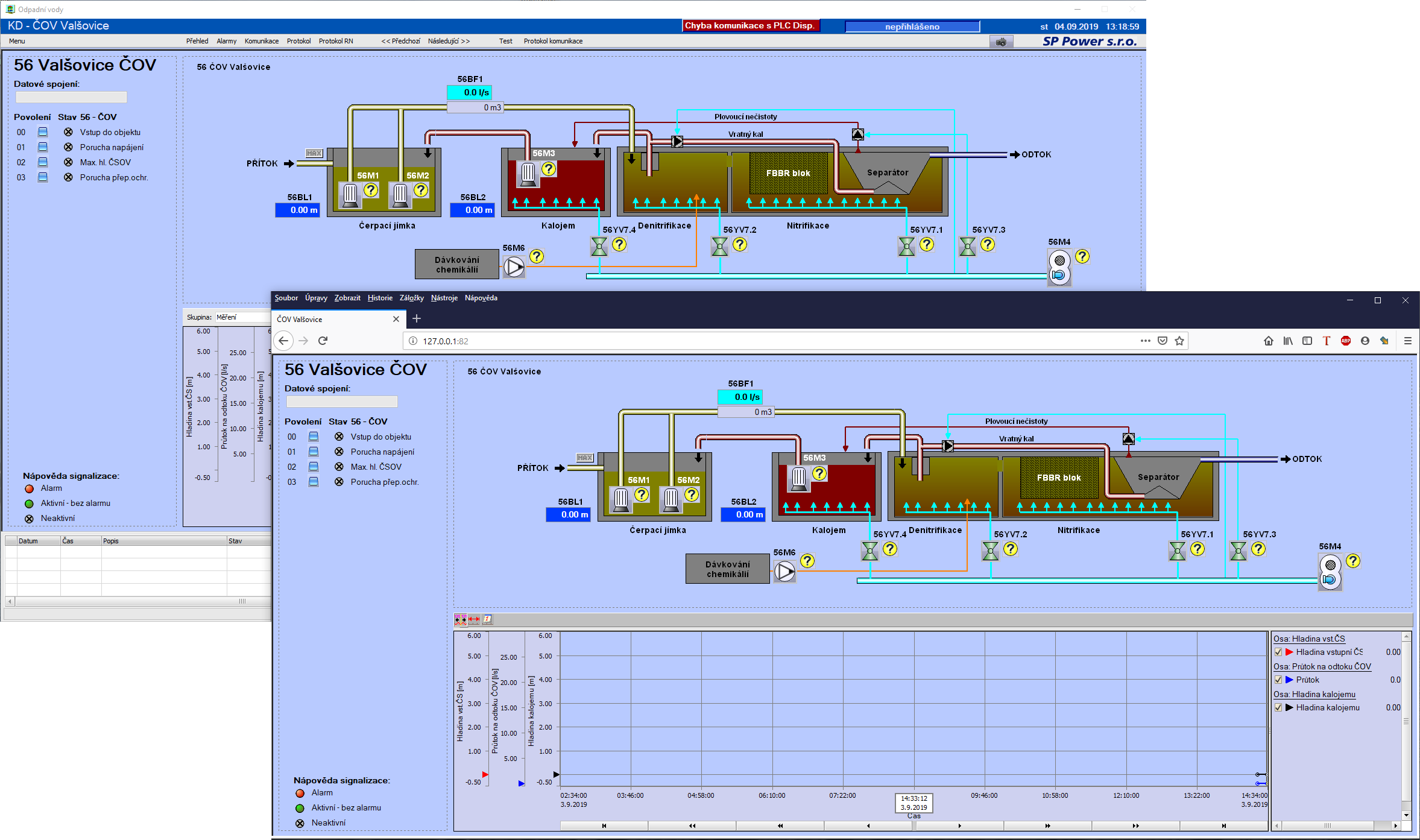
Task: Click the 56M4 blower icon in top window
Action: pyautogui.click(x=1059, y=268)
